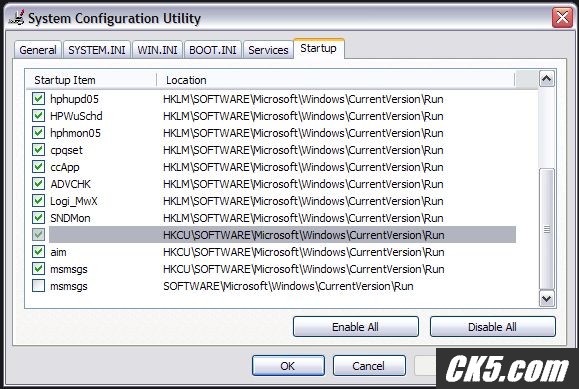Close the System Configuration Utility window
This screenshot has width=579, height=389.
(562, 17)
